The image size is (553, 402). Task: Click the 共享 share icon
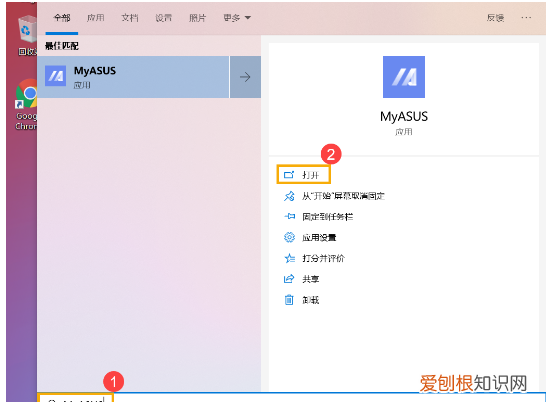coord(289,279)
